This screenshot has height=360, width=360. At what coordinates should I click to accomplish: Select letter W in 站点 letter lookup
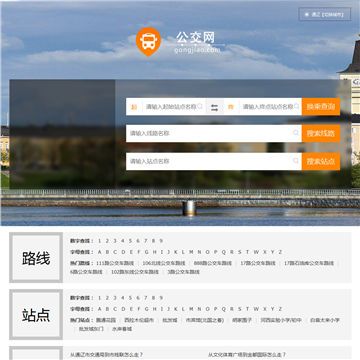pyautogui.click(x=256, y=309)
